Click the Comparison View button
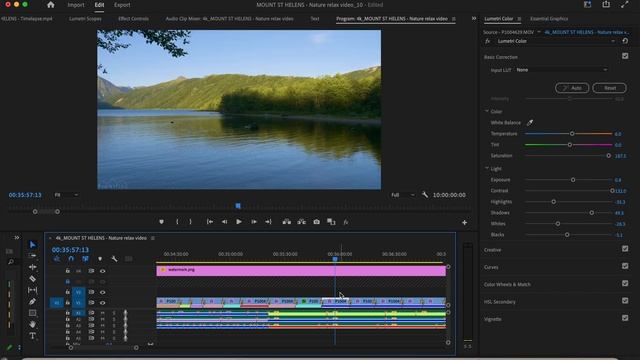Image resolution: width=640 pixels, height=360 pixels. (331, 222)
